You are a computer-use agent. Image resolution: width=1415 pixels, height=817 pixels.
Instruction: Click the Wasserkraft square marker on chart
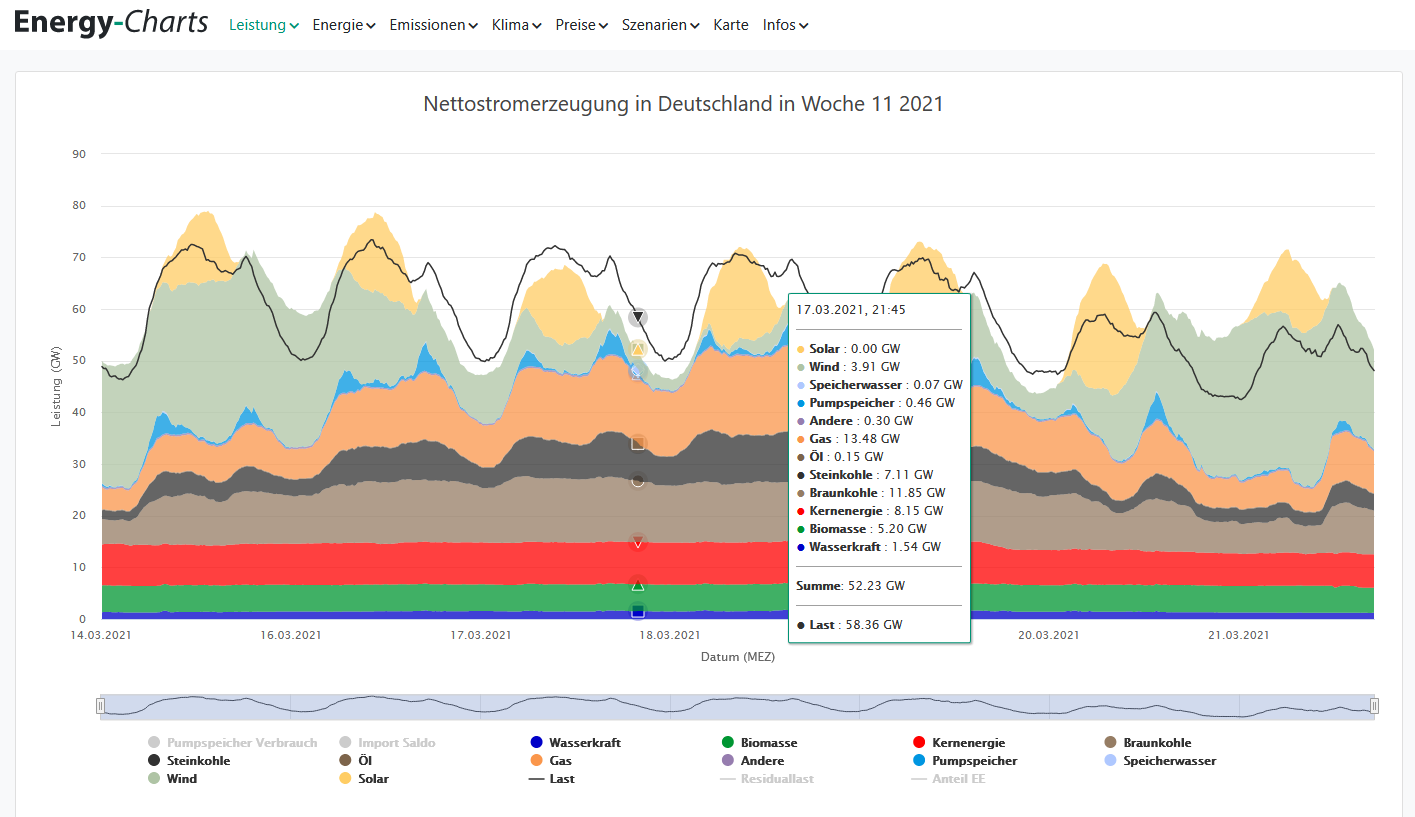point(638,611)
